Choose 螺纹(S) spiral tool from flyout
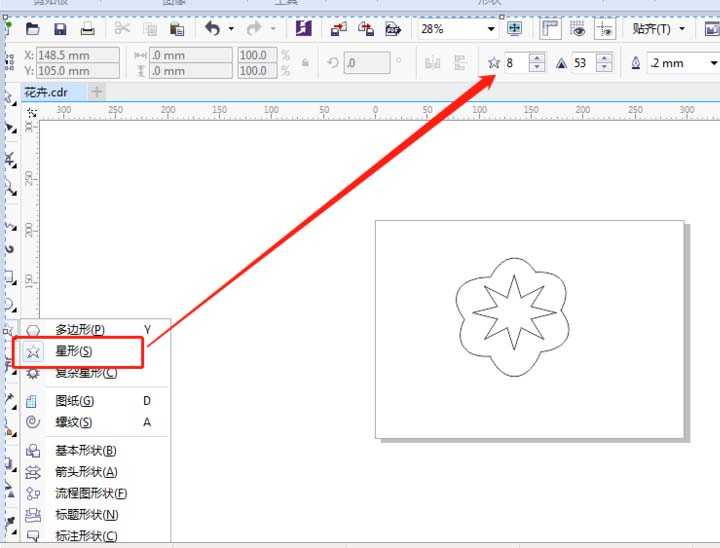The height and width of the screenshot is (548, 720). click(73, 422)
